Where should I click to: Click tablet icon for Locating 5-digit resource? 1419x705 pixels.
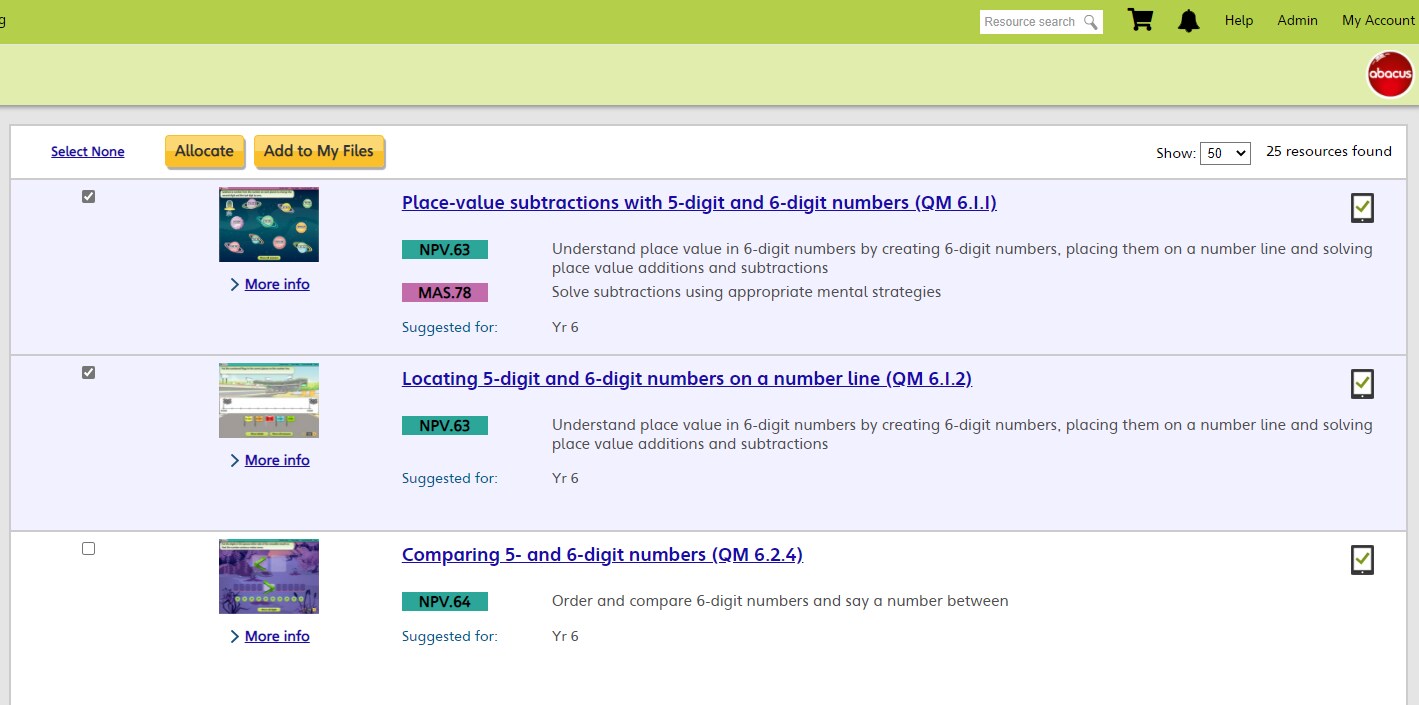pyautogui.click(x=1362, y=384)
